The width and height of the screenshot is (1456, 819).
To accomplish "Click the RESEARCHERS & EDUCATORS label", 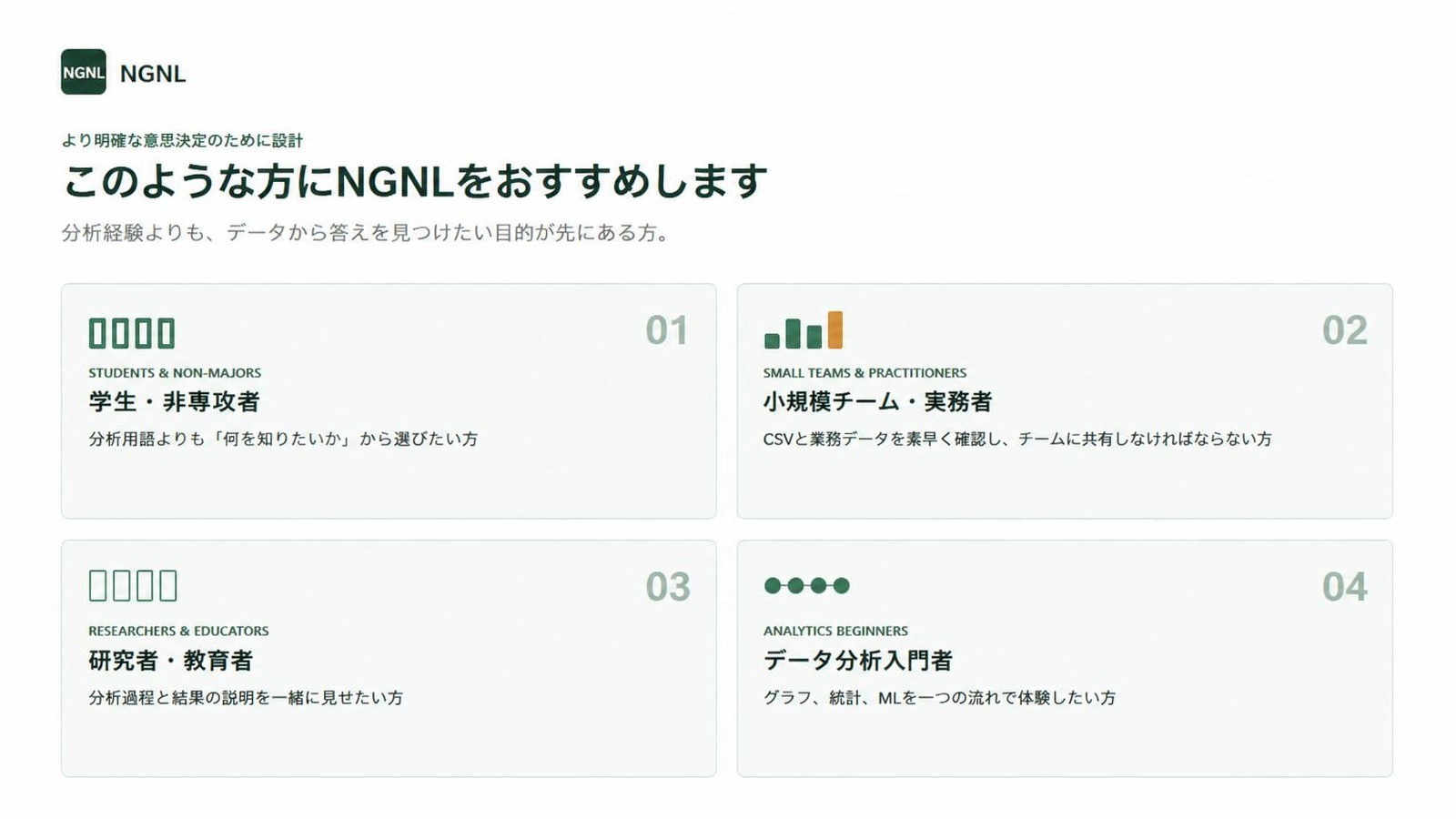I will pos(178,631).
